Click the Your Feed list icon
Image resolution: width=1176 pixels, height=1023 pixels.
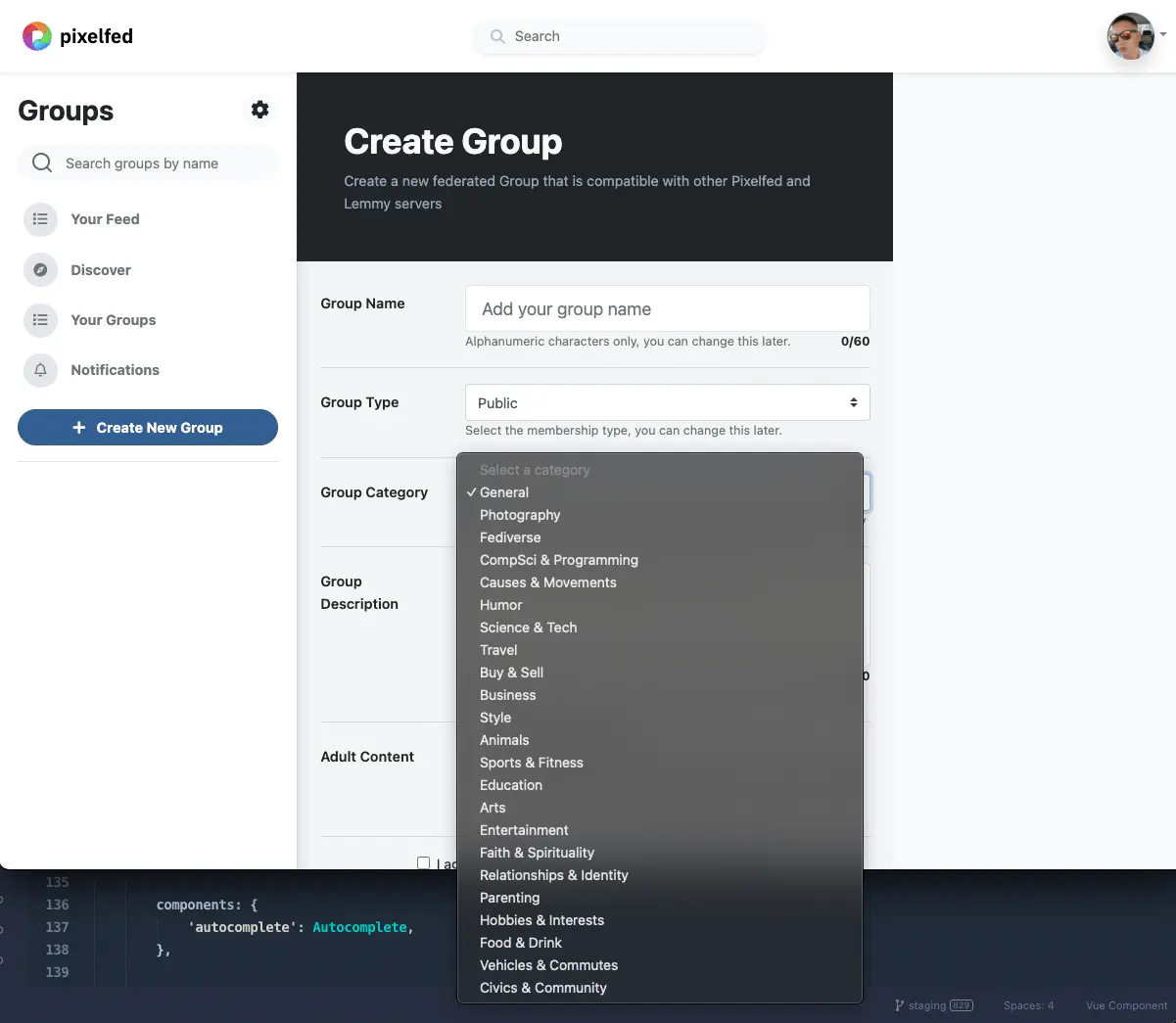pos(40,219)
